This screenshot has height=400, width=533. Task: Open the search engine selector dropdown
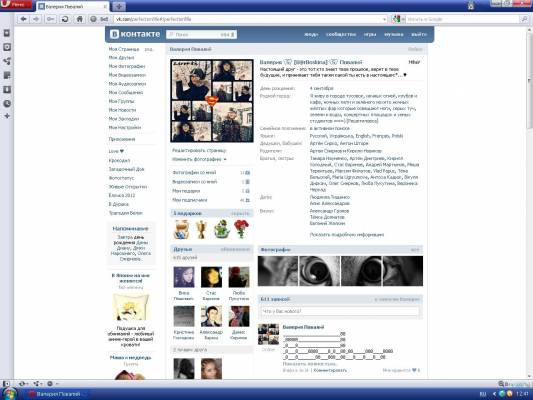click(x=397, y=19)
